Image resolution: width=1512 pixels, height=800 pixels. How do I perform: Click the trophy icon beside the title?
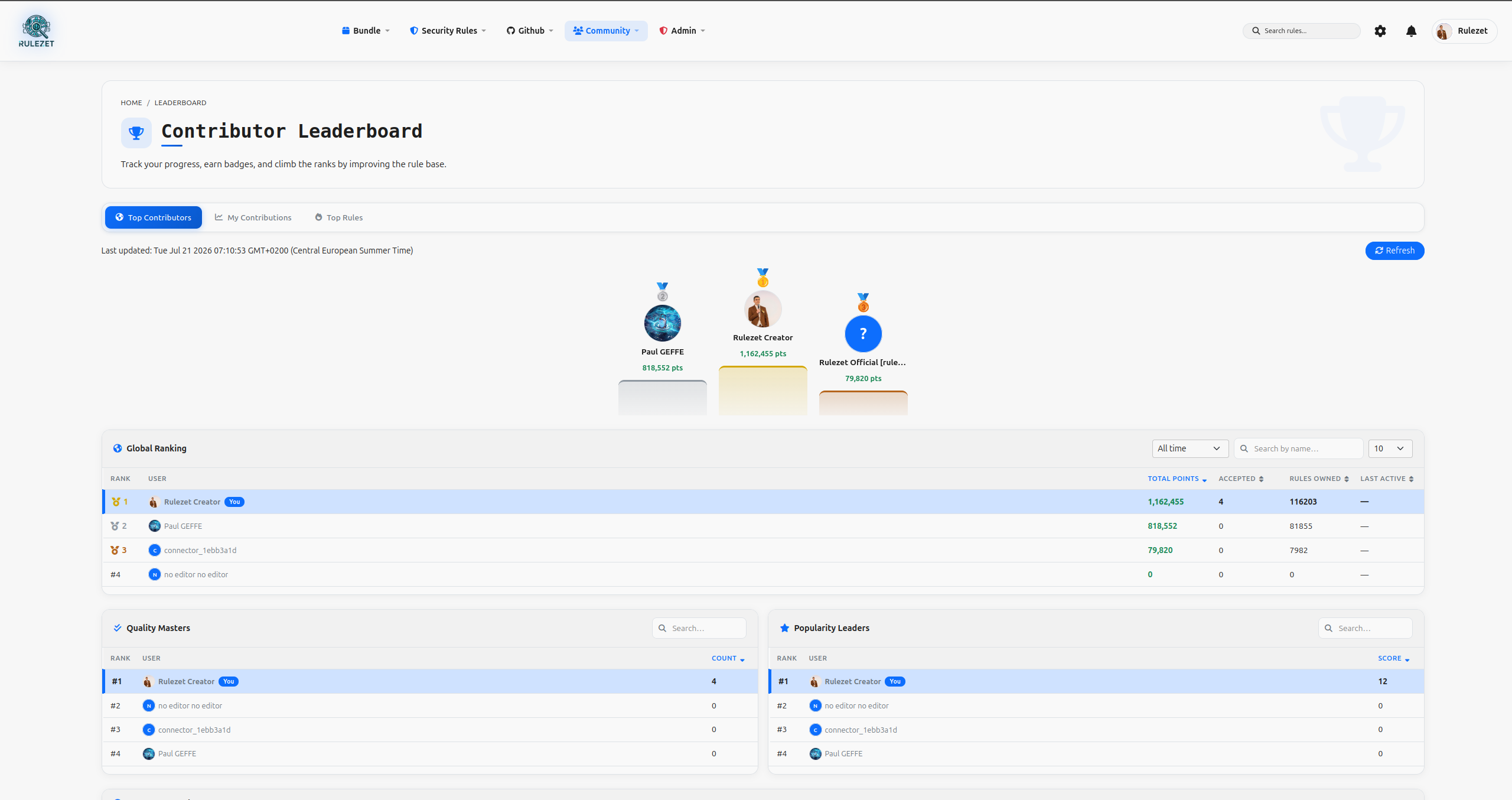click(x=136, y=132)
